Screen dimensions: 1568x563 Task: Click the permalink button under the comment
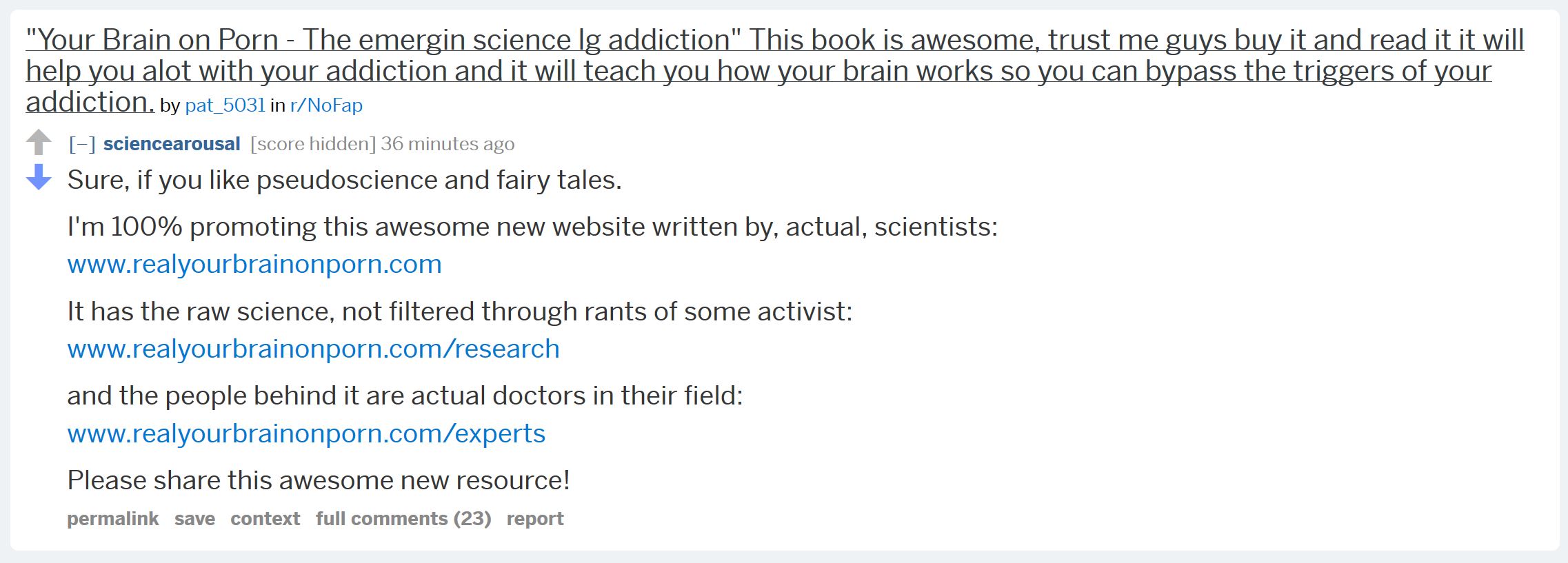(112, 519)
